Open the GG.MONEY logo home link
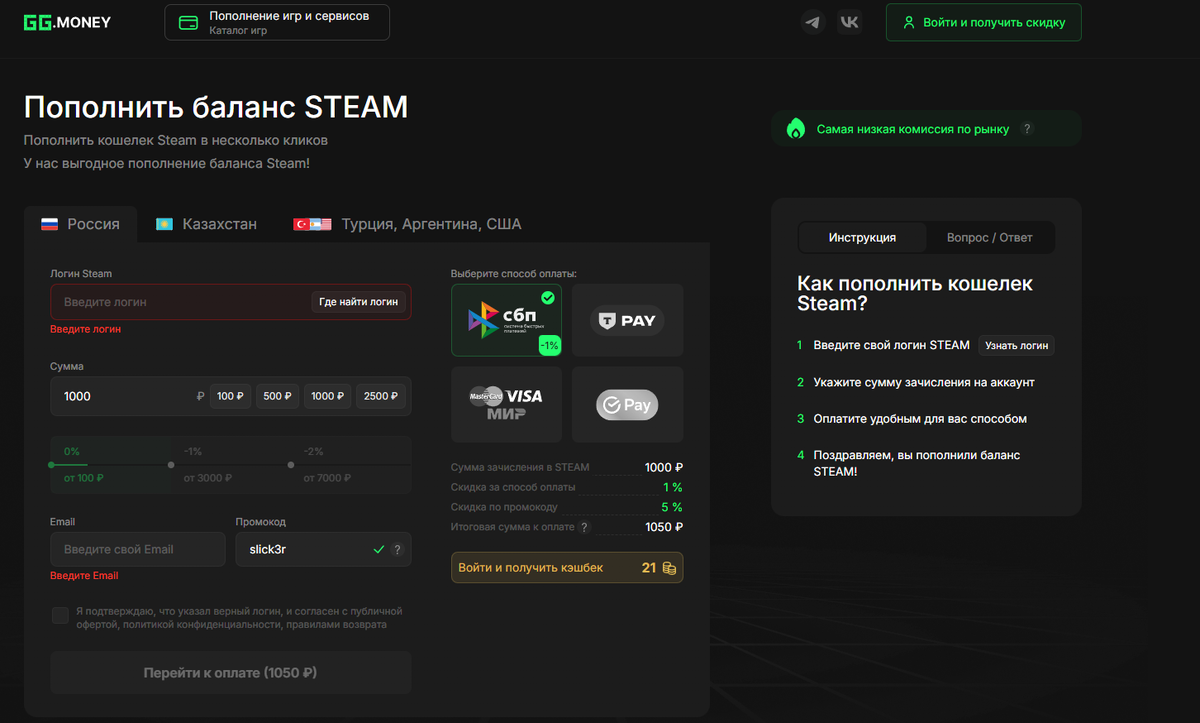1200x723 pixels. coord(67,21)
